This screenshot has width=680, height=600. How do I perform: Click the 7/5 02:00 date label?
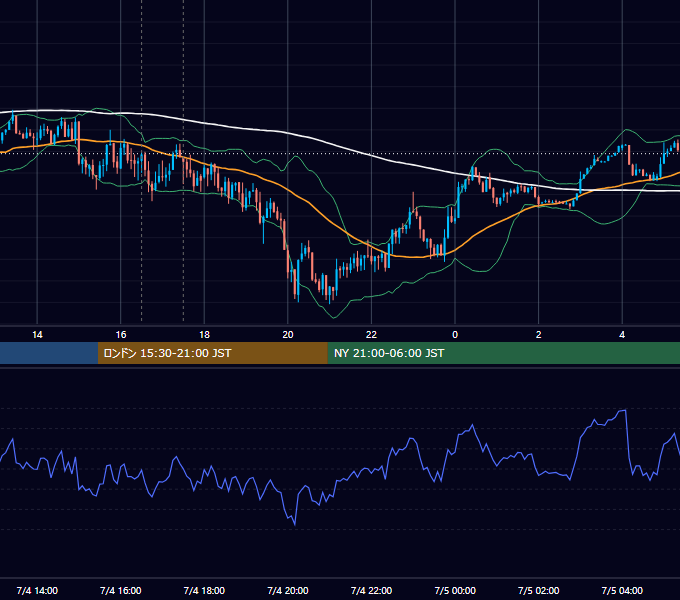(x=539, y=590)
